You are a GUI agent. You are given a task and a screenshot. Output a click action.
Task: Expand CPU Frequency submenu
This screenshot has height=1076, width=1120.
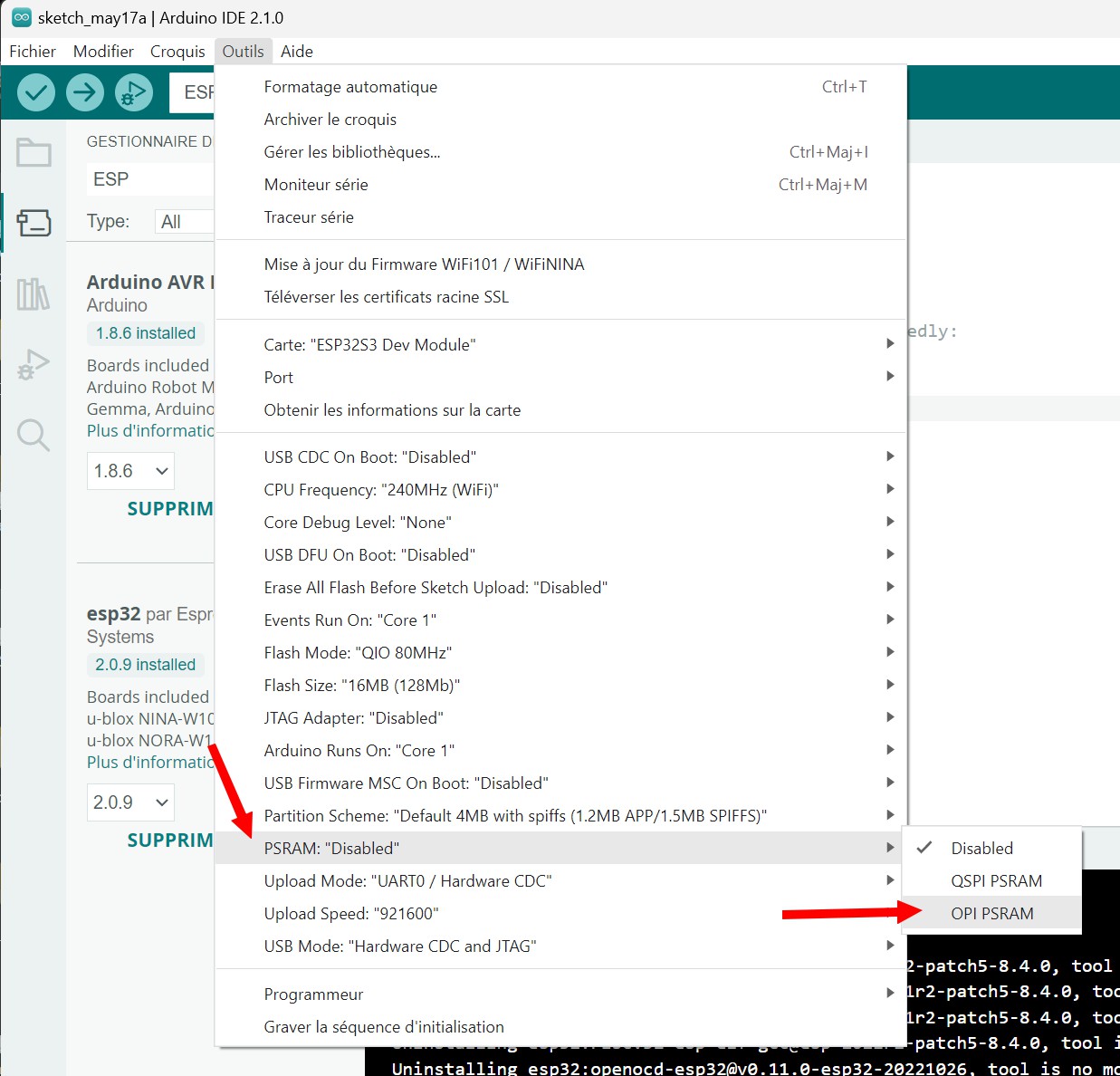[x=560, y=490]
